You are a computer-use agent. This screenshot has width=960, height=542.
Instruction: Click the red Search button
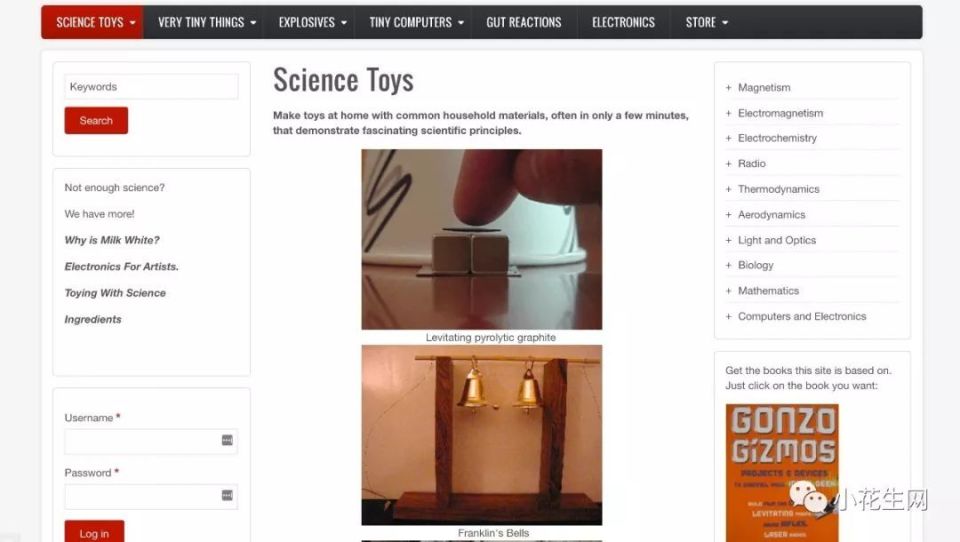(96, 121)
